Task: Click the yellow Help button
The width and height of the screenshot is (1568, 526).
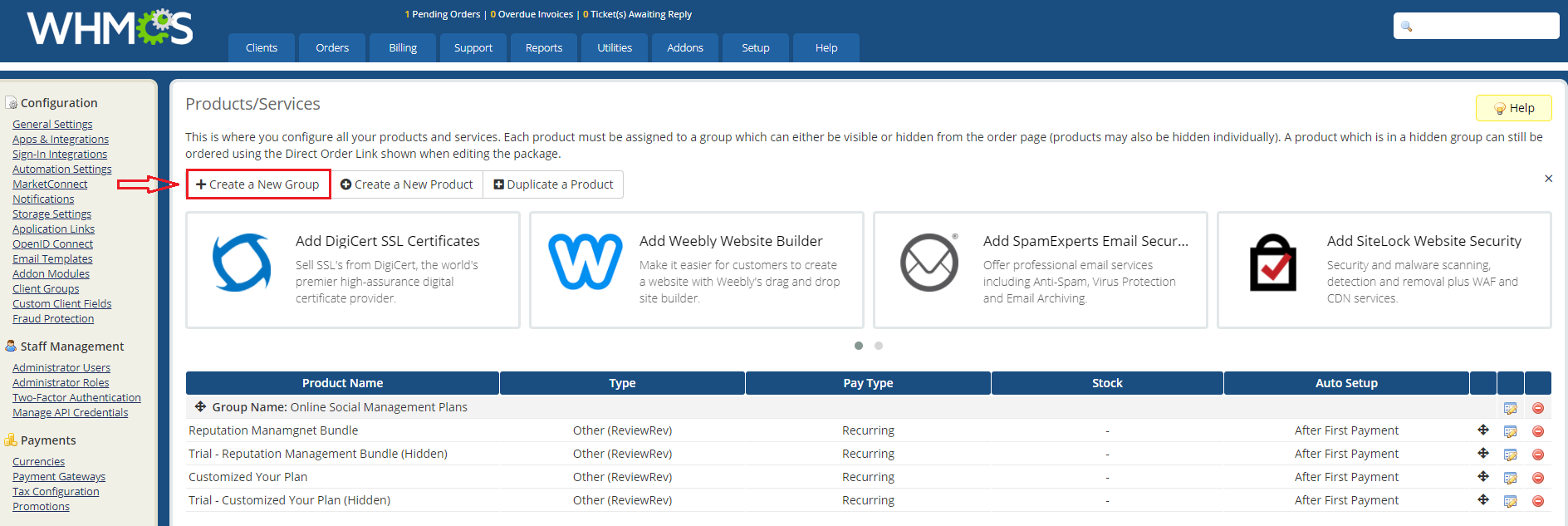Action: tap(1513, 108)
